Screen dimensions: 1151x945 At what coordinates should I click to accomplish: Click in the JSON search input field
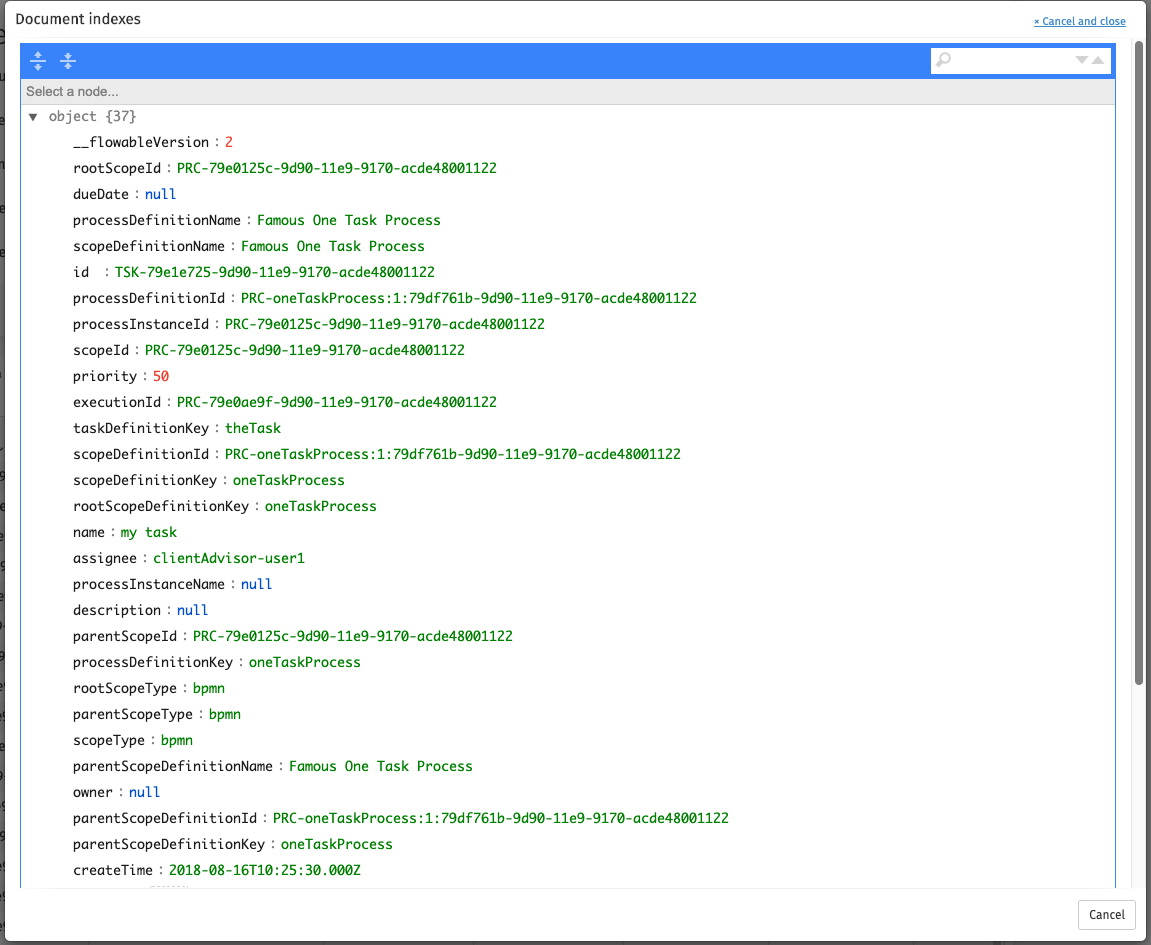(x=1010, y=61)
